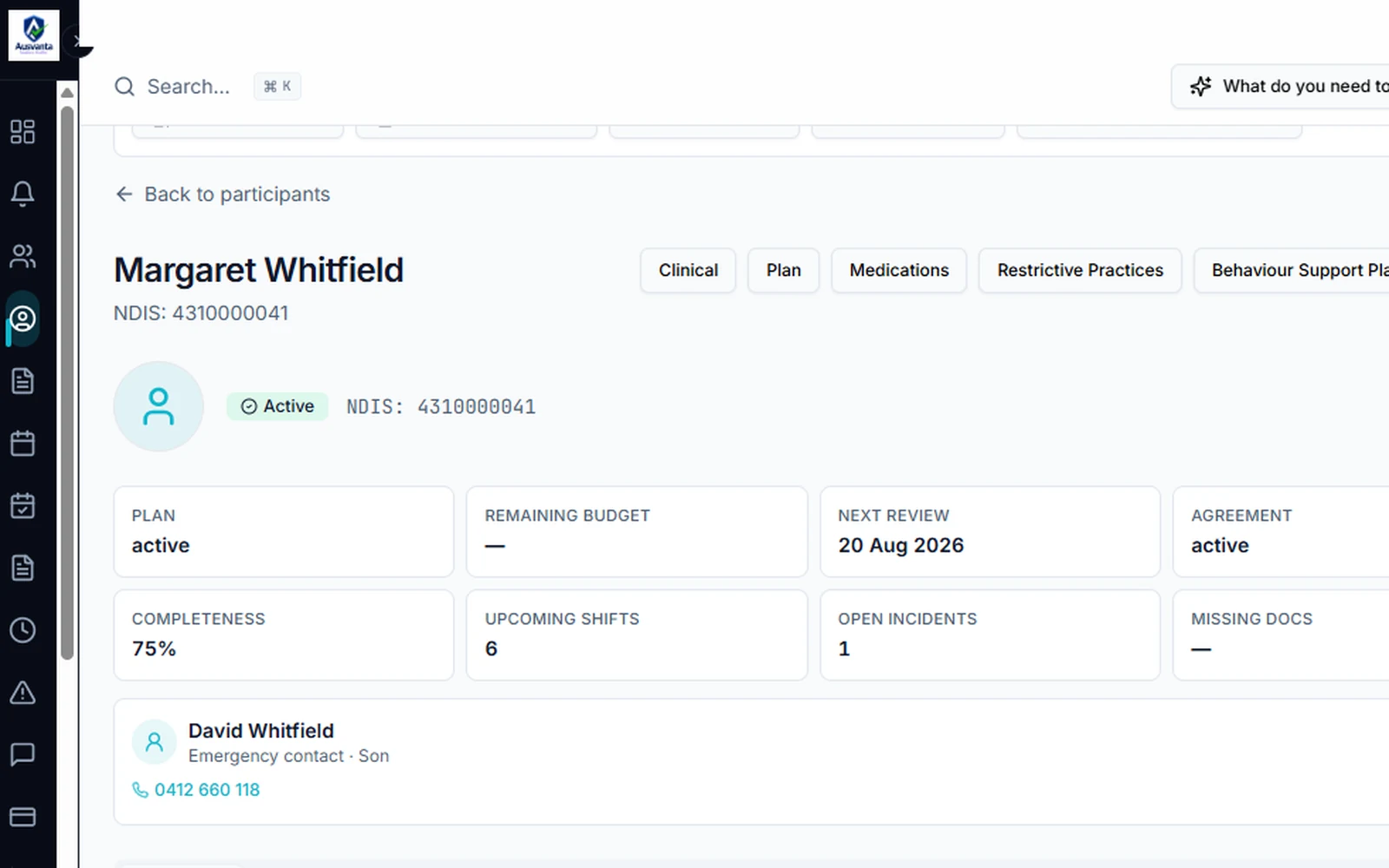Click the Agreement active card
The height and width of the screenshot is (868, 1389).
coord(1281,532)
